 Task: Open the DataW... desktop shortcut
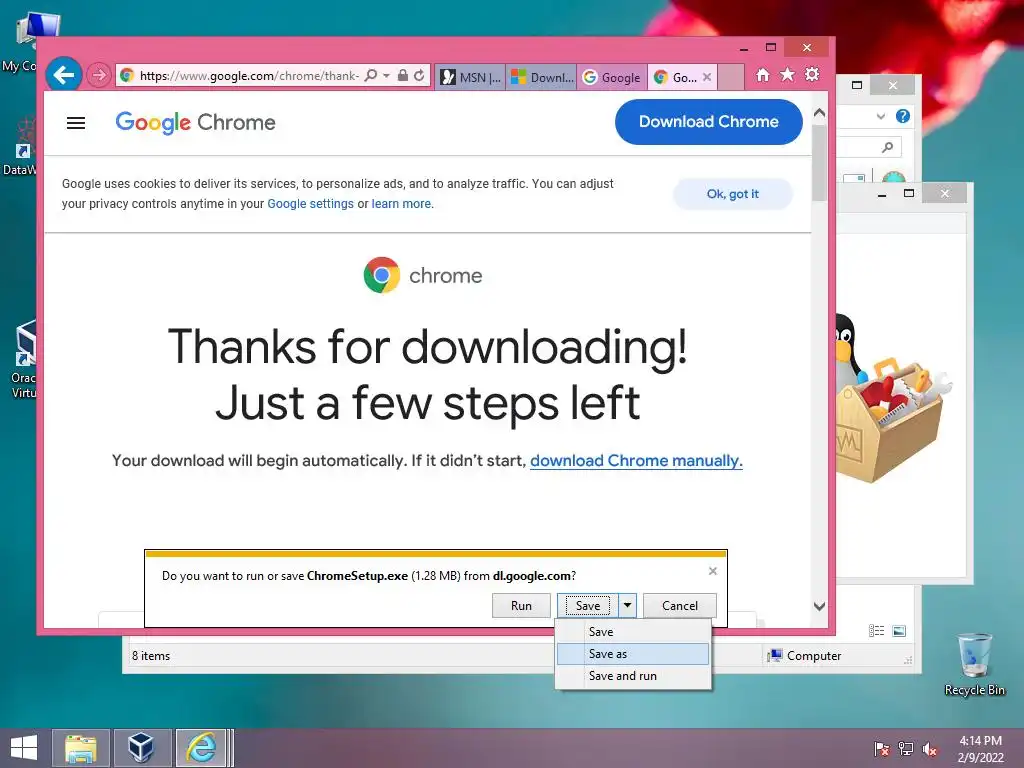click(x=20, y=147)
